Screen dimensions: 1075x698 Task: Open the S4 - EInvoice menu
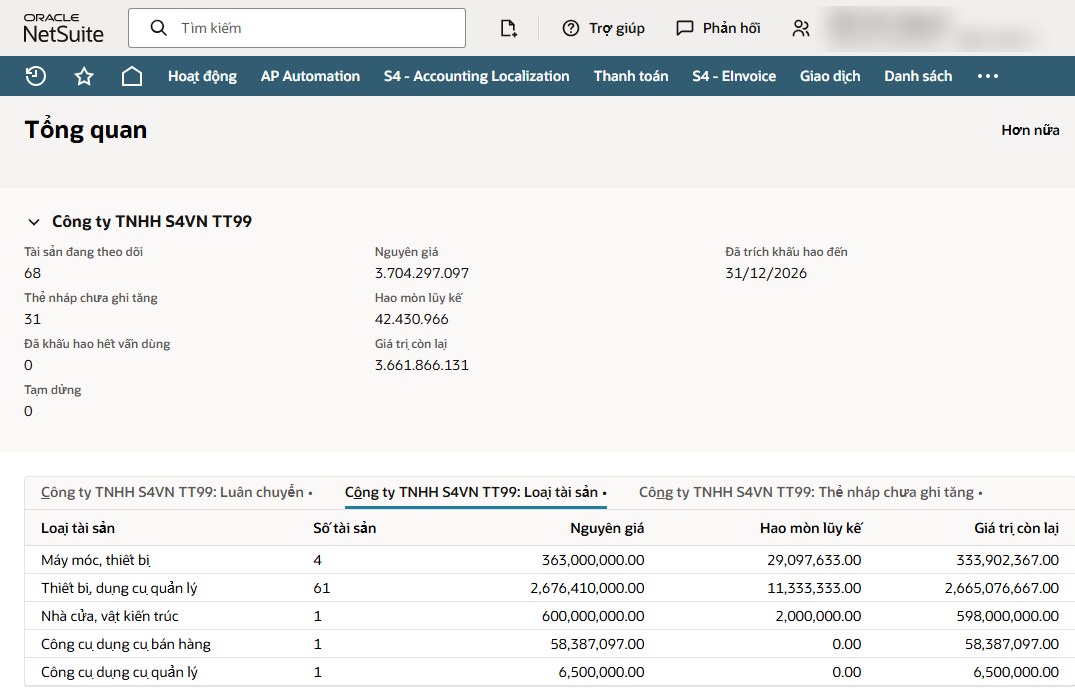pos(734,76)
